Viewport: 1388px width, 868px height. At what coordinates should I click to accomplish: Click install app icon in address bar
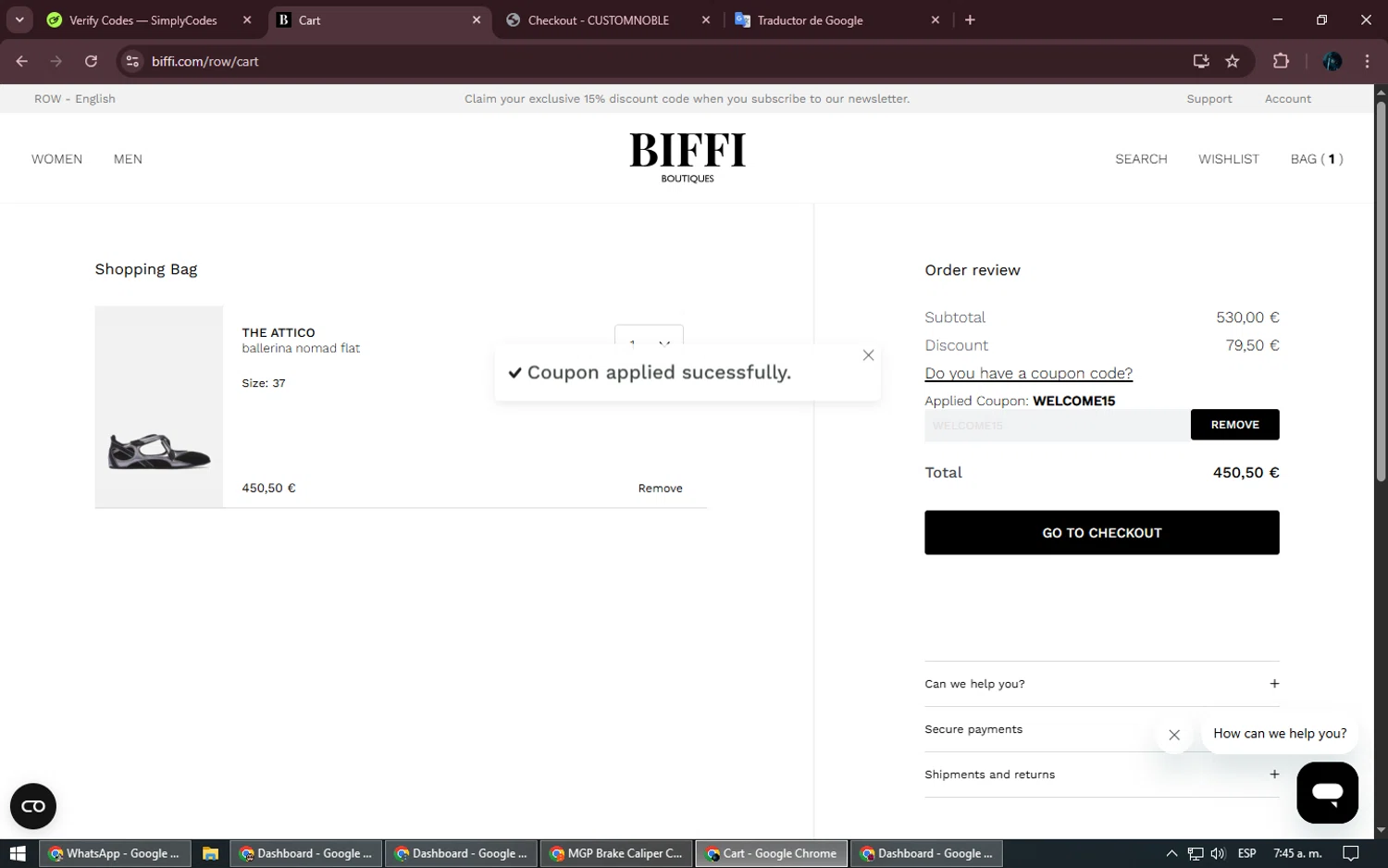(1201, 61)
